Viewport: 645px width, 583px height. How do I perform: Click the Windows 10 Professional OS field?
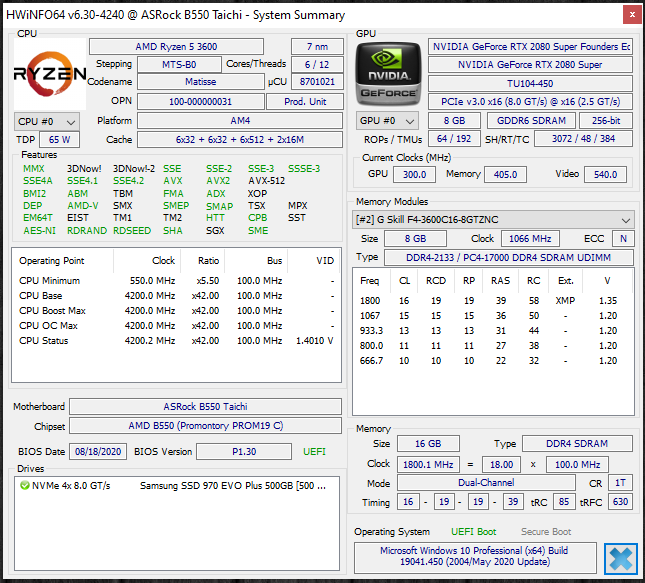(x=475, y=556)
